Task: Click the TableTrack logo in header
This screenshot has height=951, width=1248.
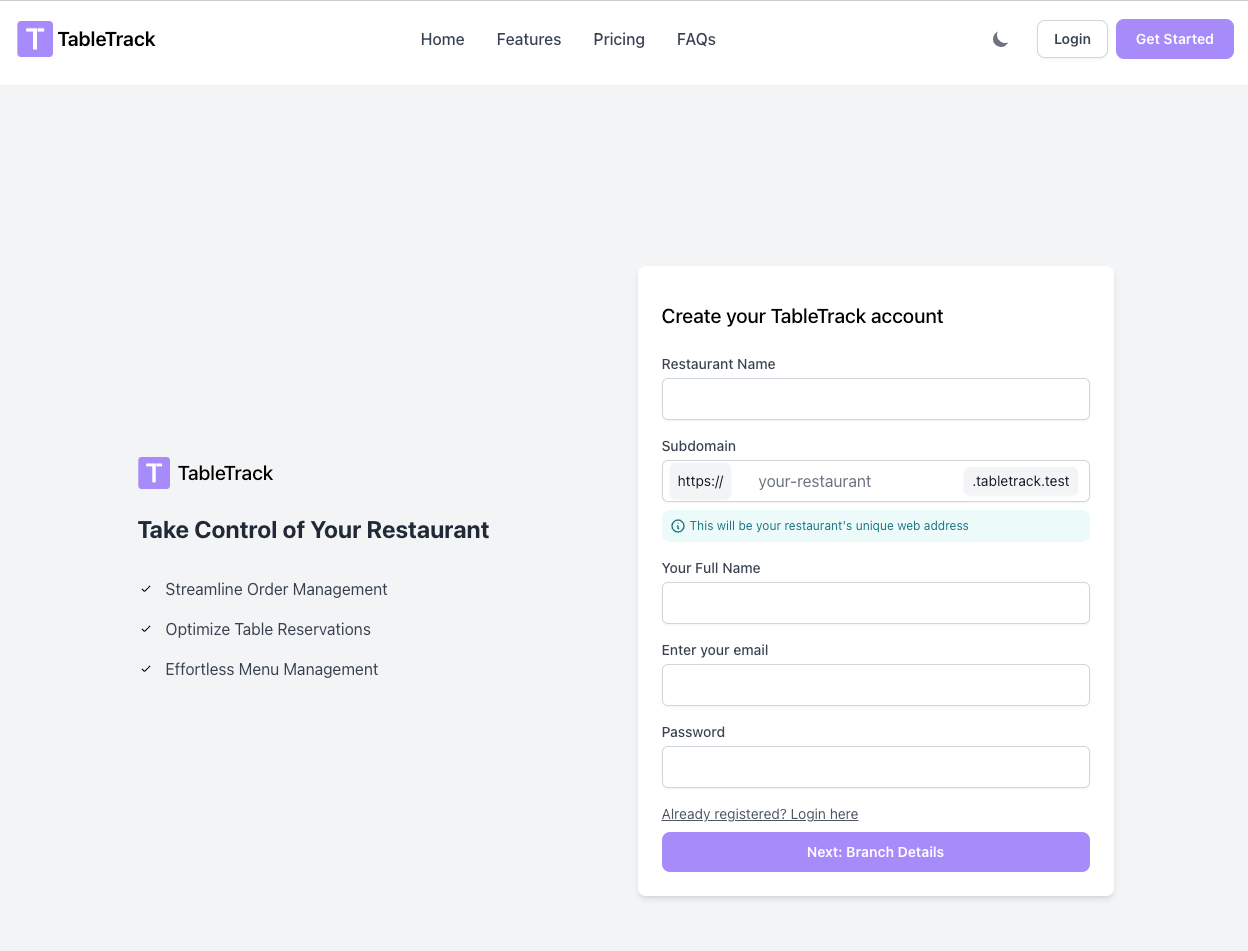Action: (x=87, y=39)
